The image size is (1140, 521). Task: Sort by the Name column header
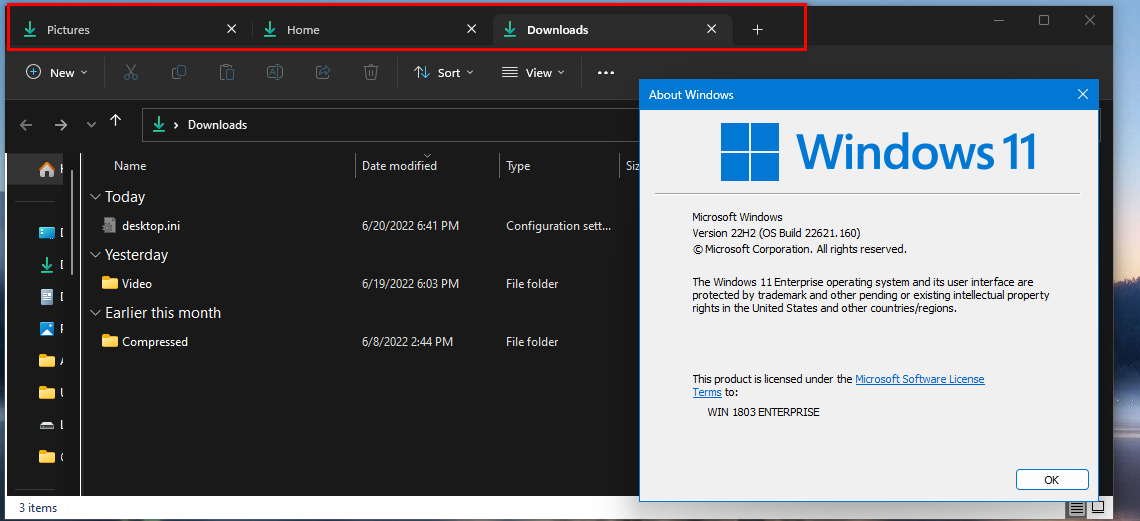point(129,166)
